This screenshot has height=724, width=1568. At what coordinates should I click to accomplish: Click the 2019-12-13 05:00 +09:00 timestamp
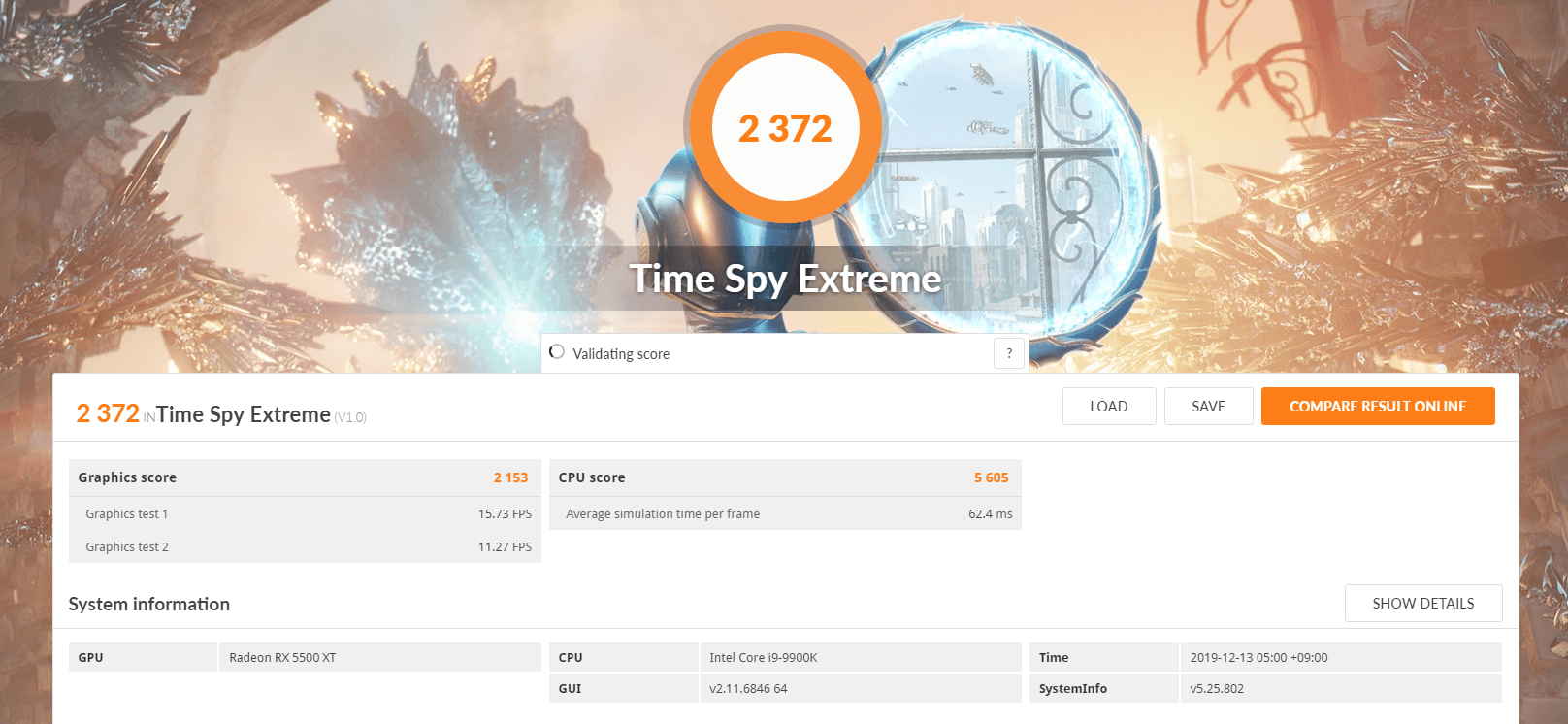tap(1259, 658)
